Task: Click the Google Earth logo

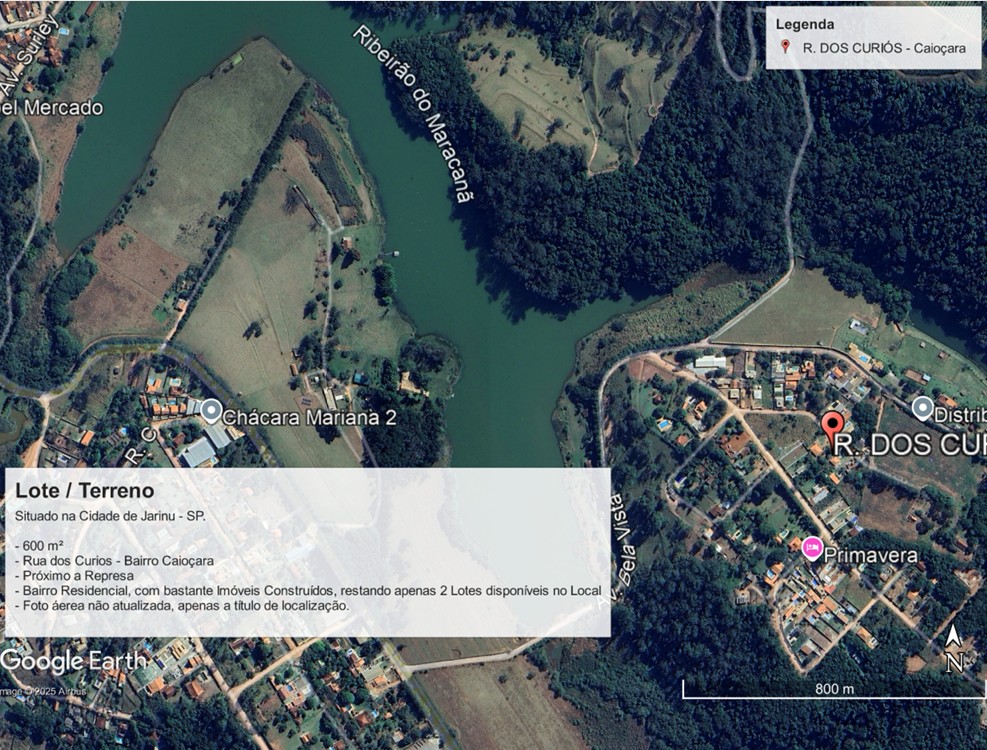Action: coord(73,661)
